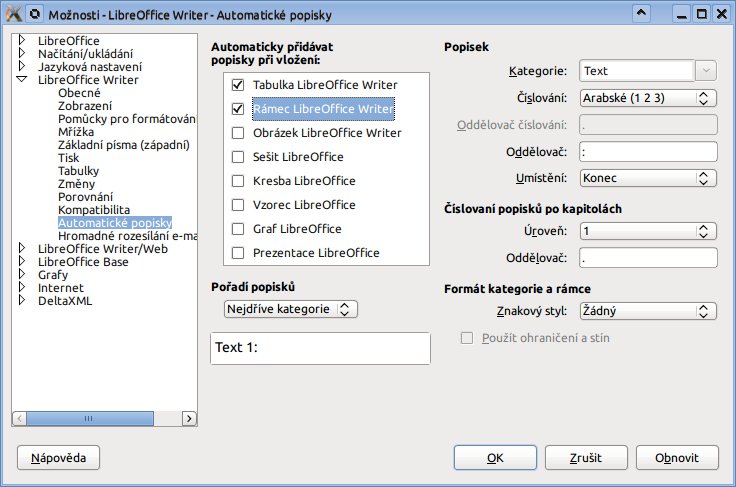Image resolution: width=736 pixels, height=487 pixels.
Task: Select 'Rámec LibreOffice Writer' list entry text
Action: pyautogui.click(x=323, y=109)
